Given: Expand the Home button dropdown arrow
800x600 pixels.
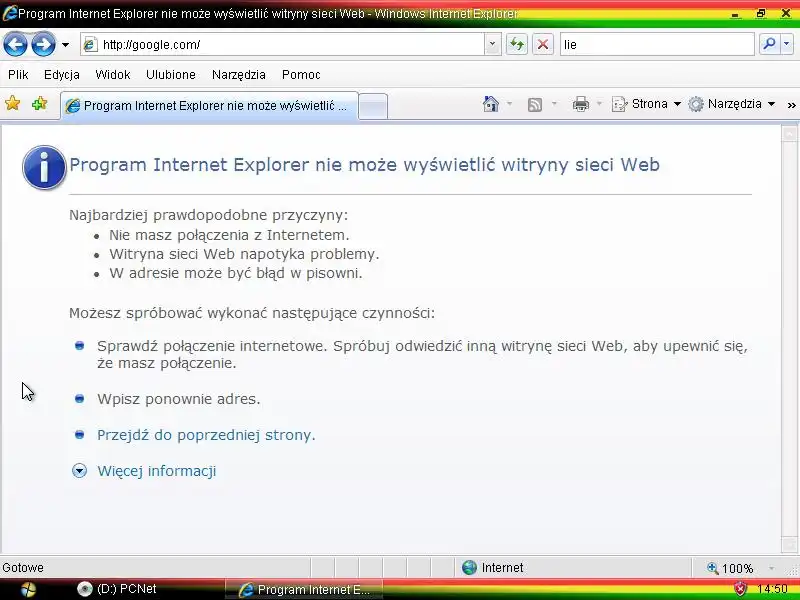Looking at the screenshot, I should [x=509, y=104].
